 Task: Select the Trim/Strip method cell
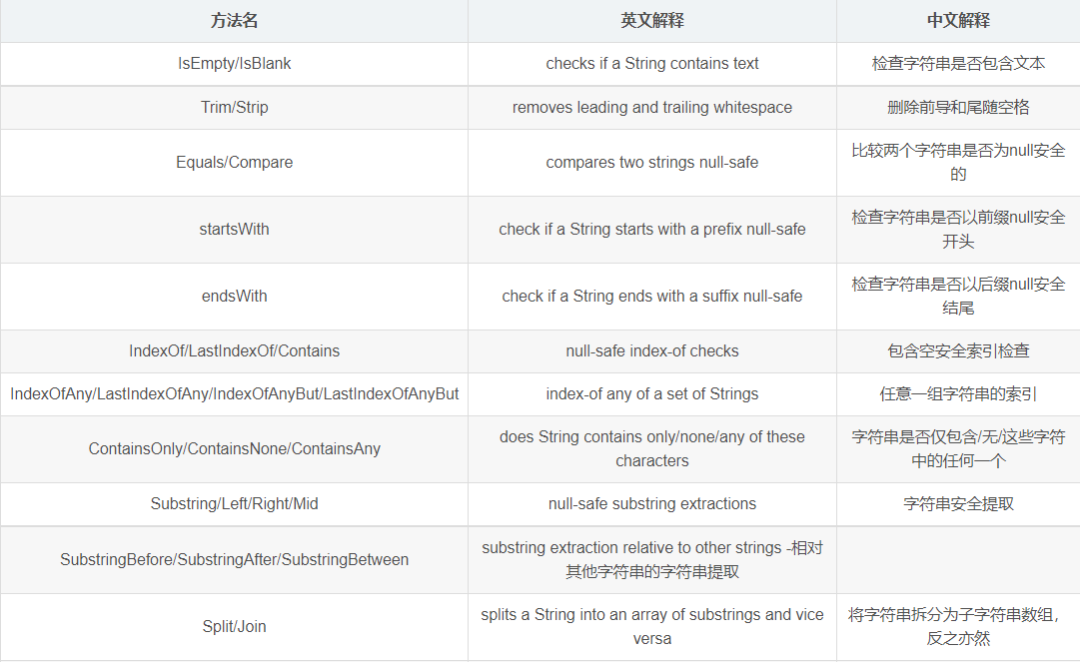coord(234,107)
